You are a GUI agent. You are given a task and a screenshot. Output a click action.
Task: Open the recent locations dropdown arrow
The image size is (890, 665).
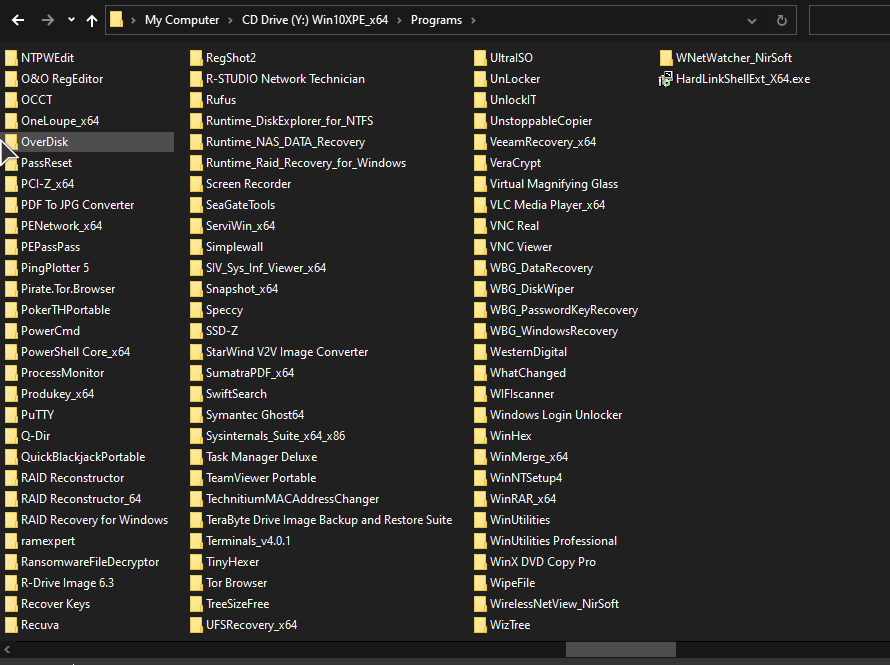click(x=71, y=20)
